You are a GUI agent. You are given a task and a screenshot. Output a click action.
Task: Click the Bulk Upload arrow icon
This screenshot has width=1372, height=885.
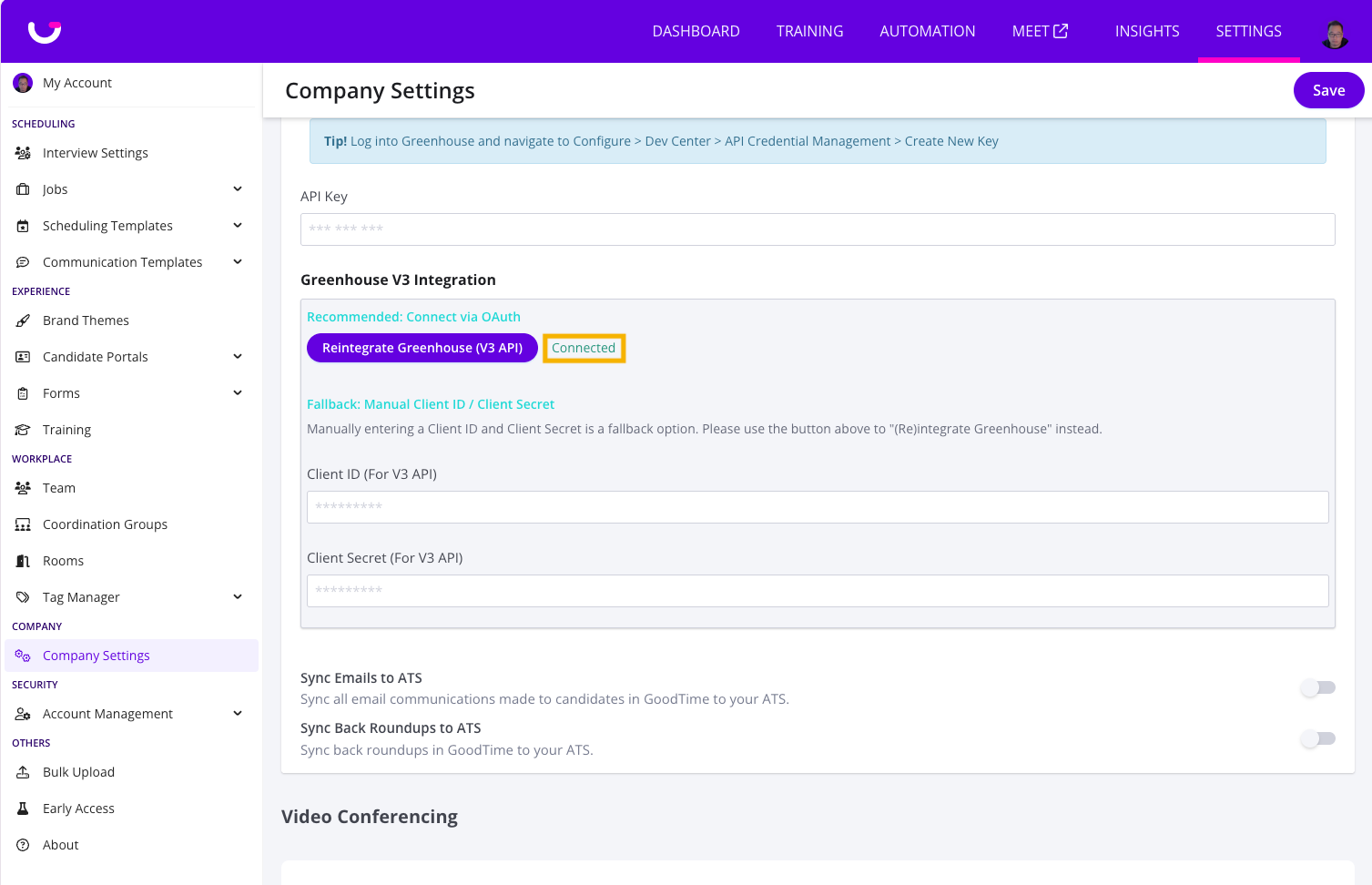coord(23,772)
